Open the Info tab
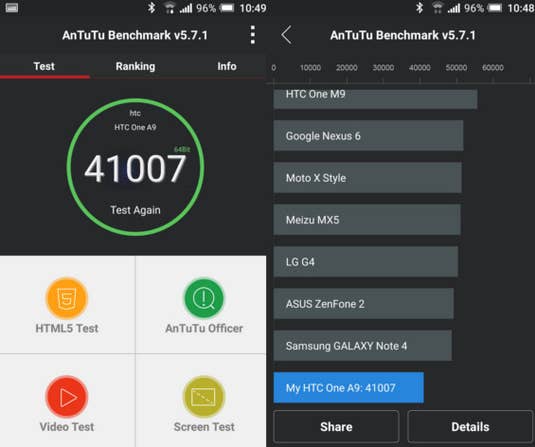535x447 pixels. pos(227,66)
